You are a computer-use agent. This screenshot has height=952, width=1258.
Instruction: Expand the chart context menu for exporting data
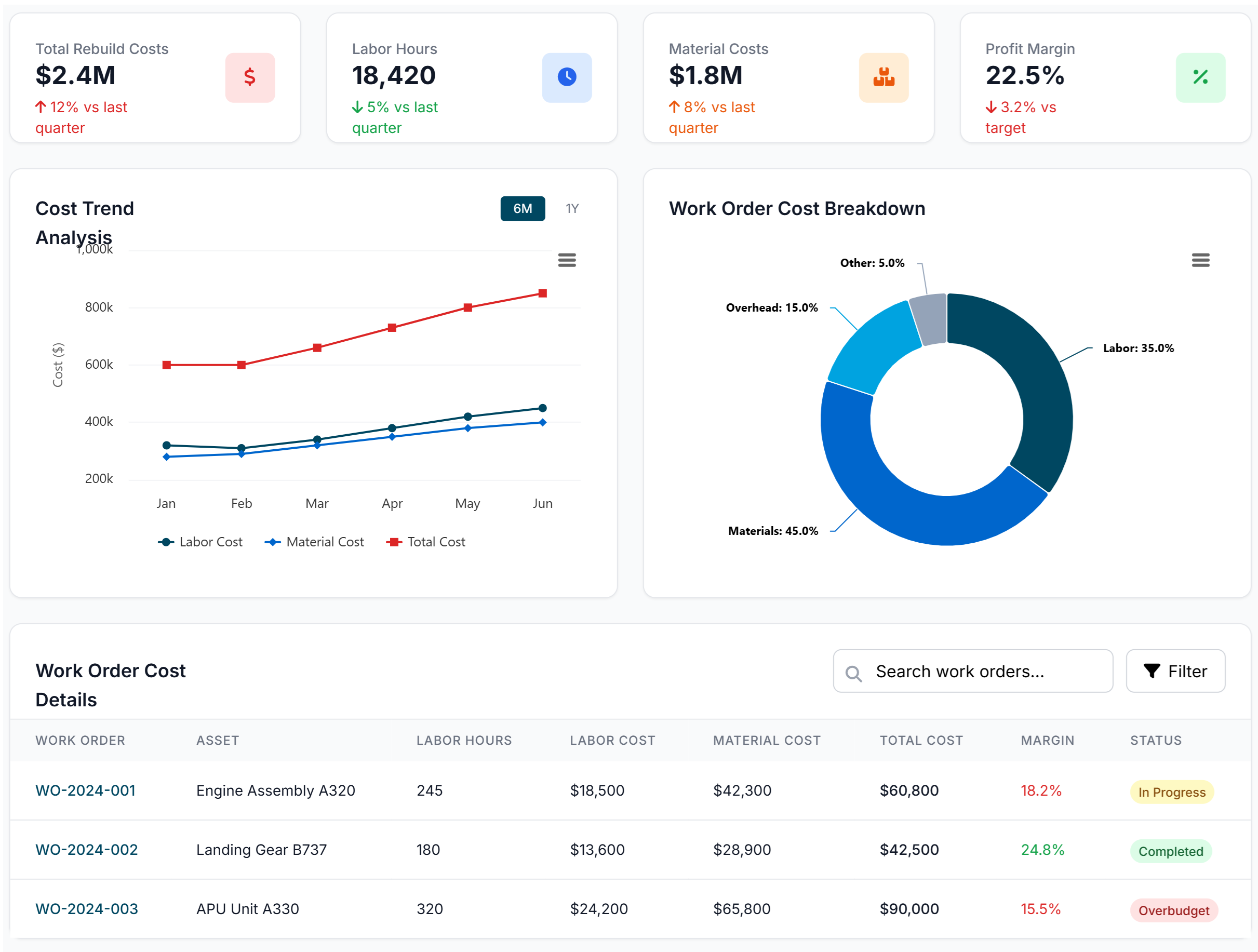point(567,260)
